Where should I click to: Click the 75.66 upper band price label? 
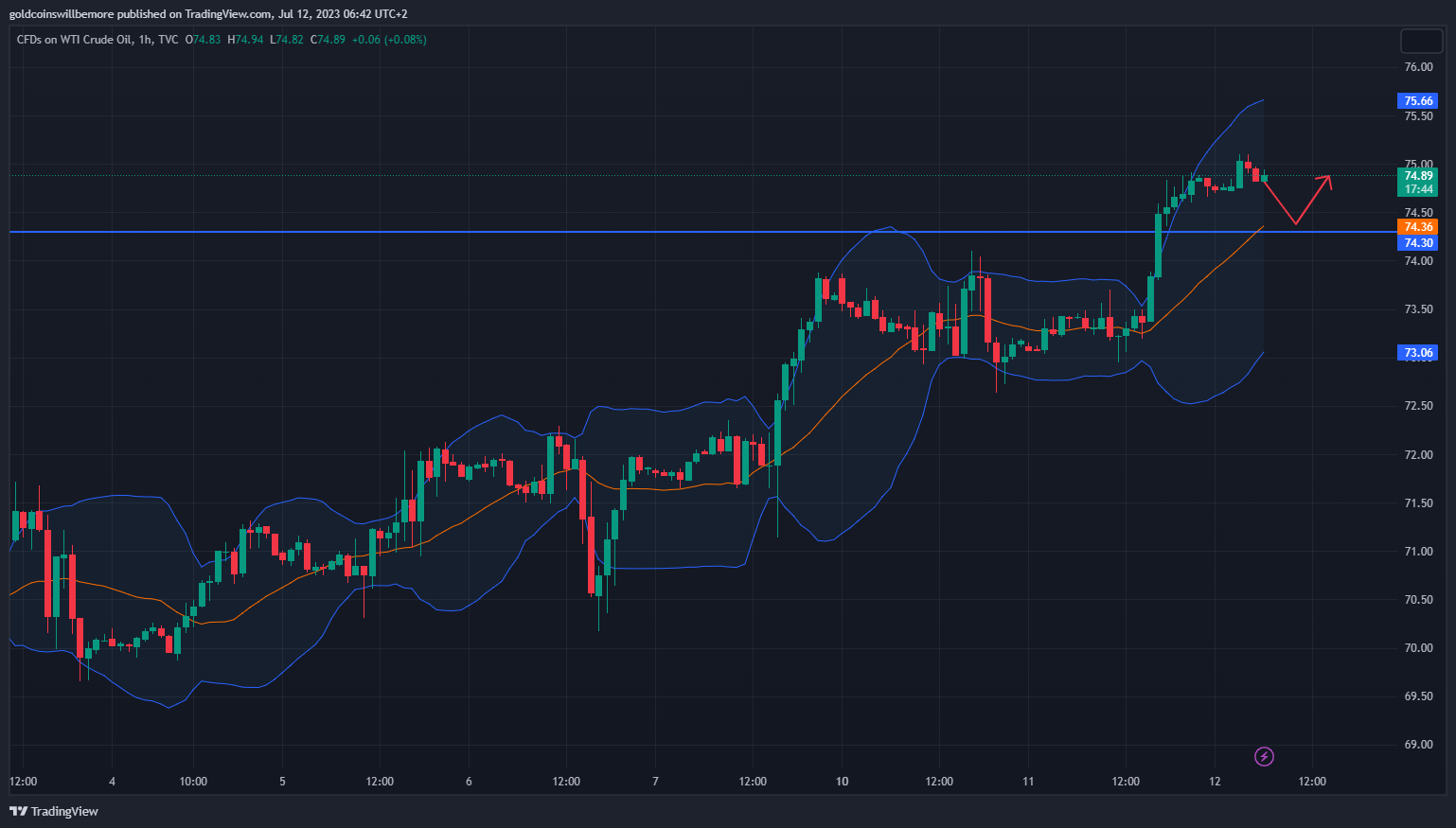pos(1417,101)
